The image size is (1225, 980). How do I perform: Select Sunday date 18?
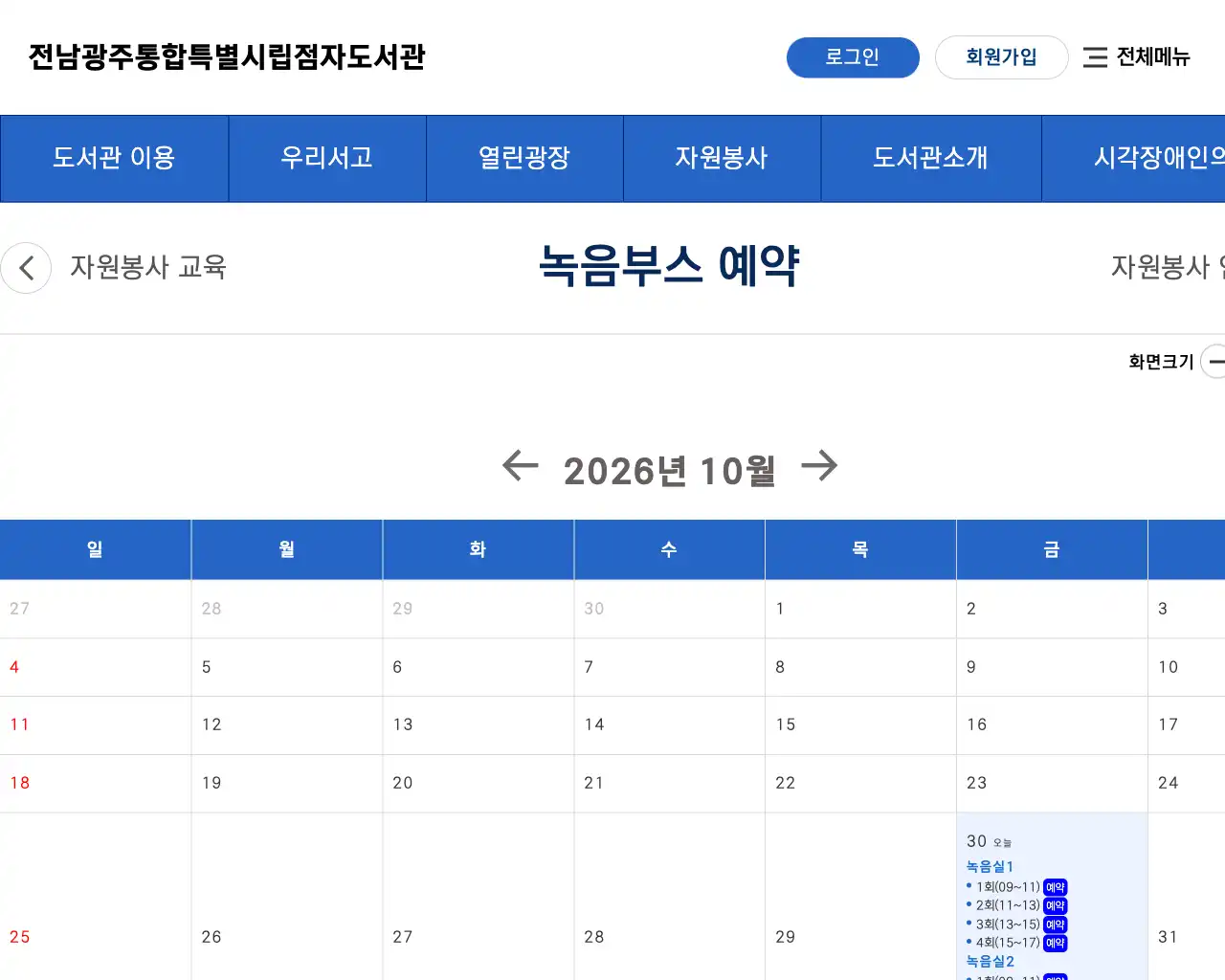tap(20, 783)
